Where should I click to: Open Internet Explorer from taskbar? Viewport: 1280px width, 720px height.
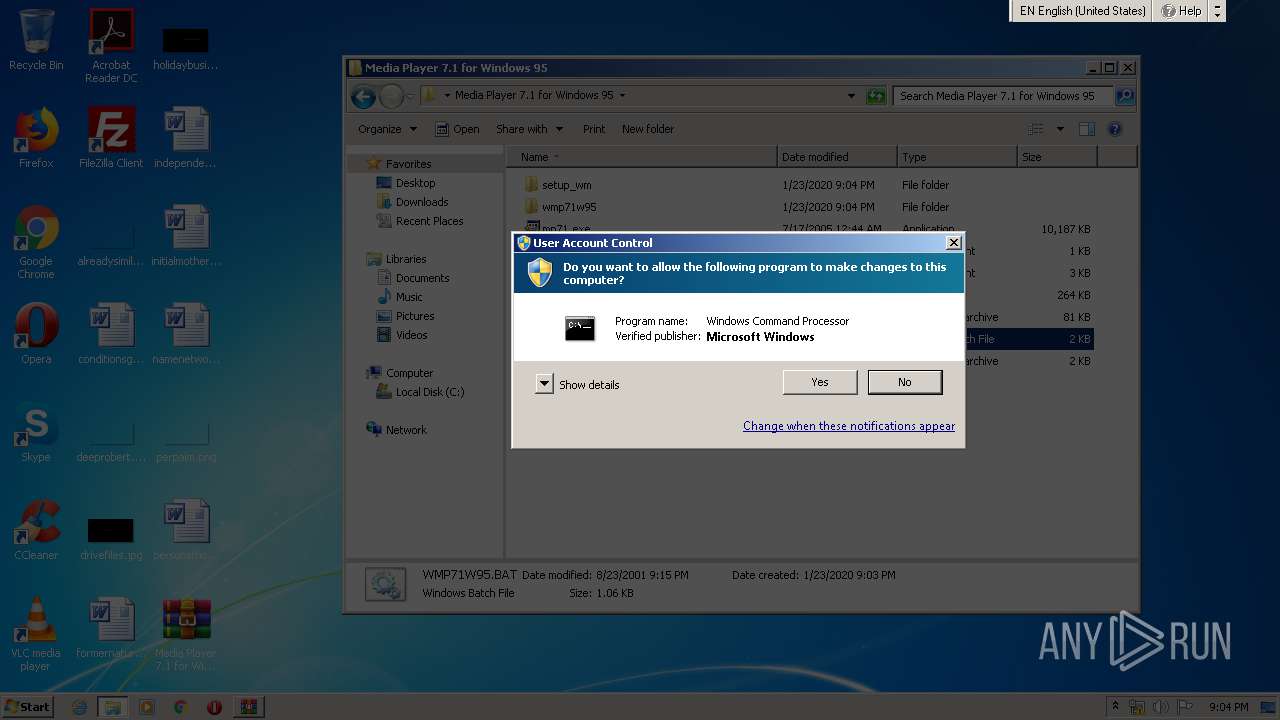[80, 707]
